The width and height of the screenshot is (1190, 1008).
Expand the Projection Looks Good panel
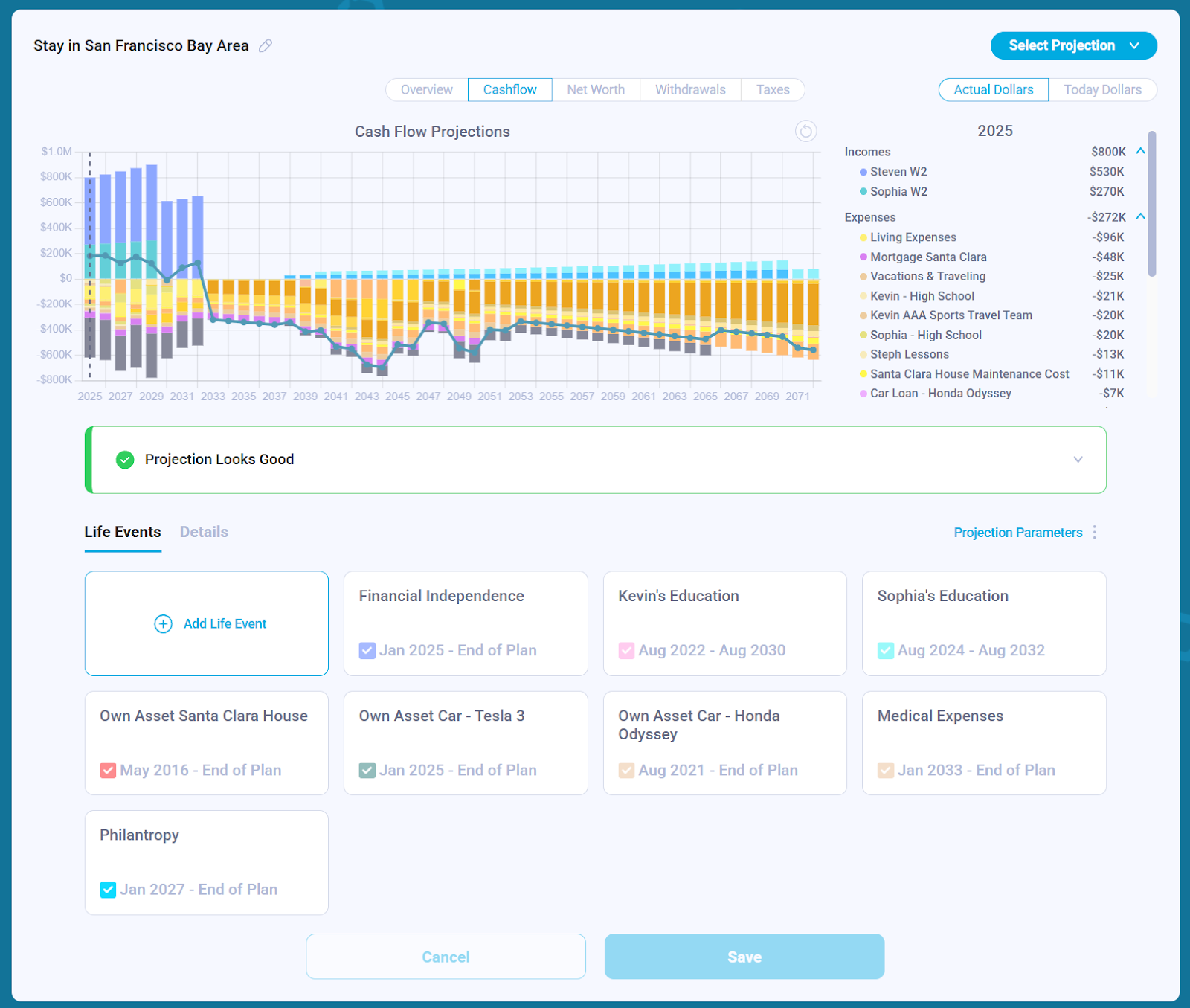1078,460
